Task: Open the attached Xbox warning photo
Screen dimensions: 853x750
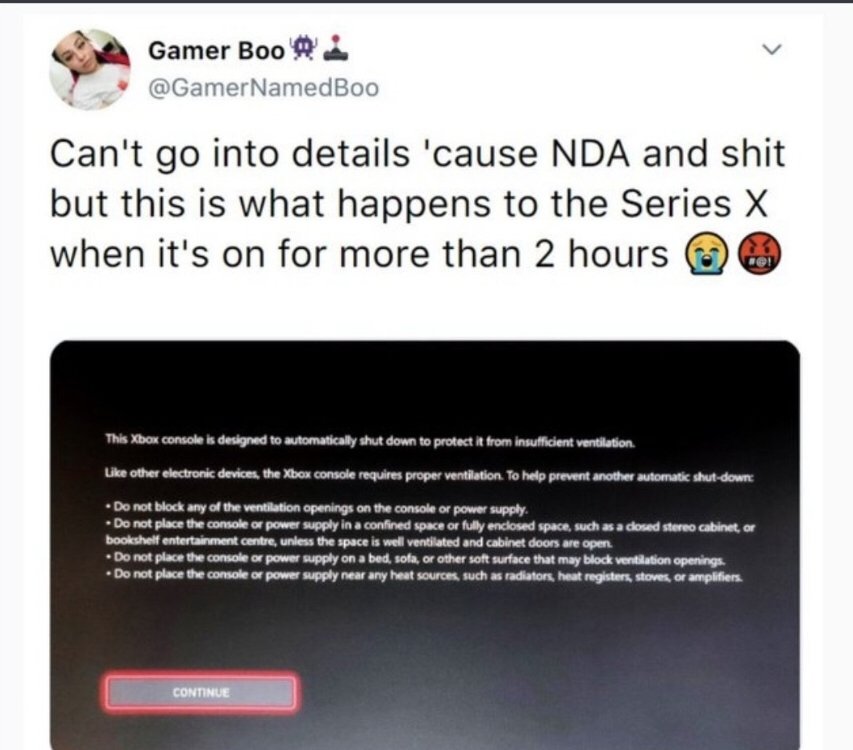Action: click(x=425, y=545)
